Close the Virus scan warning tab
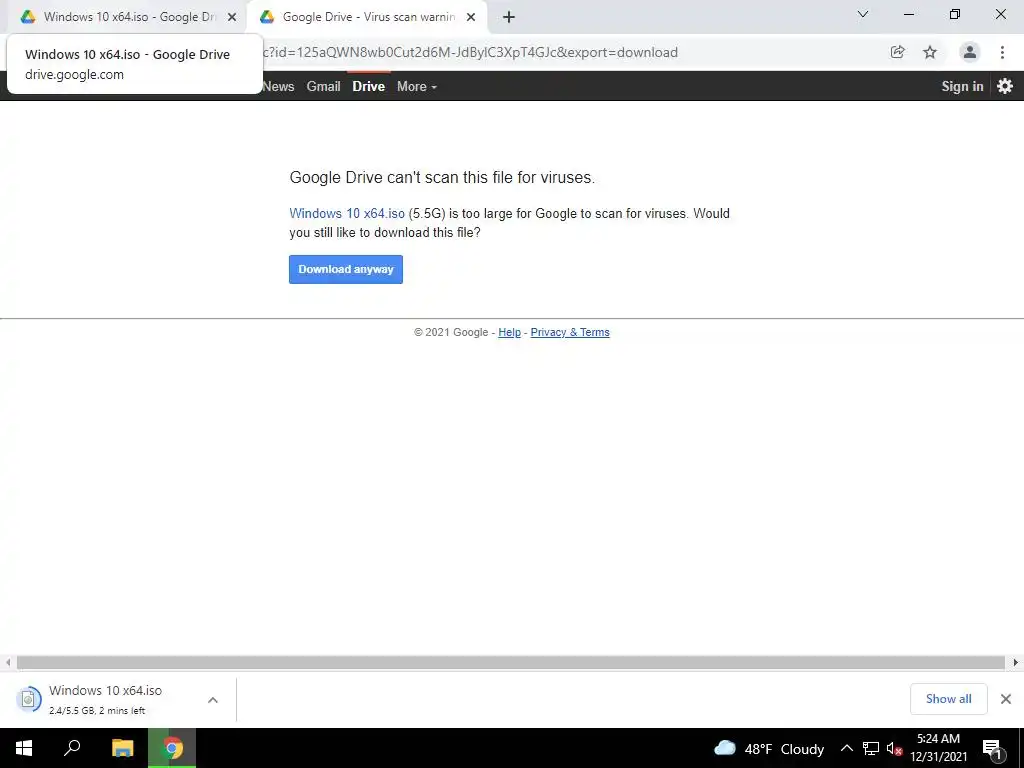The width and height of the screenshot is (1024, 768). click(471, 17)
